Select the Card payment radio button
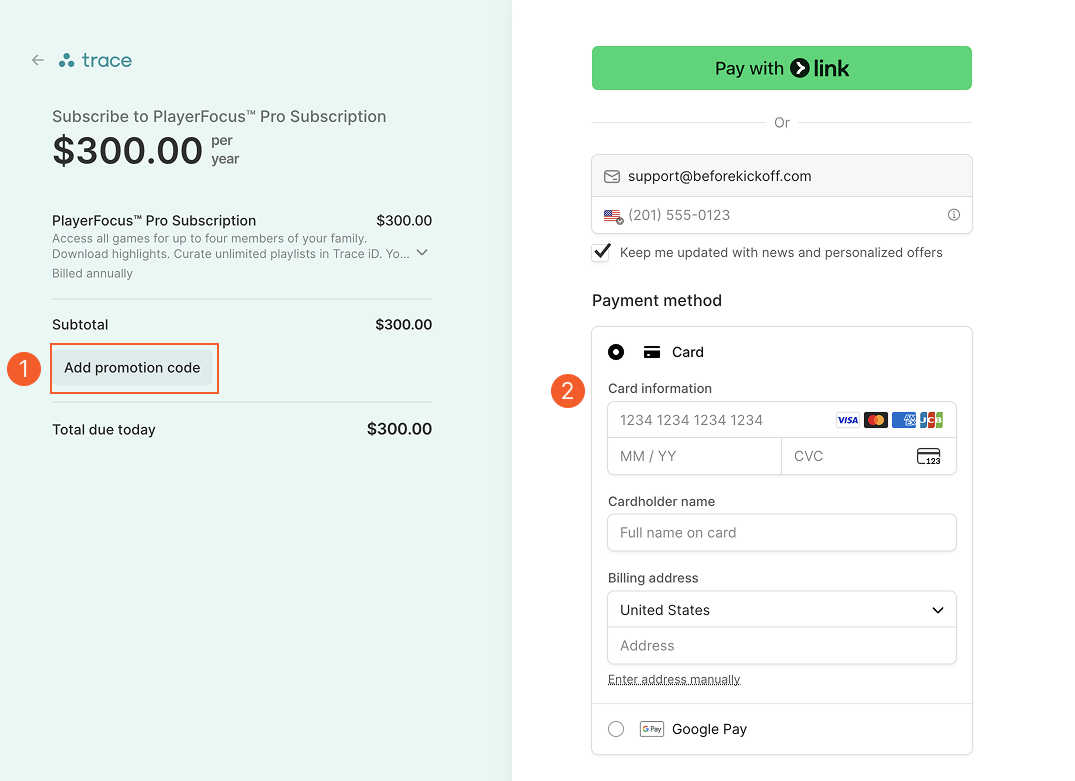 click(616, 352)
